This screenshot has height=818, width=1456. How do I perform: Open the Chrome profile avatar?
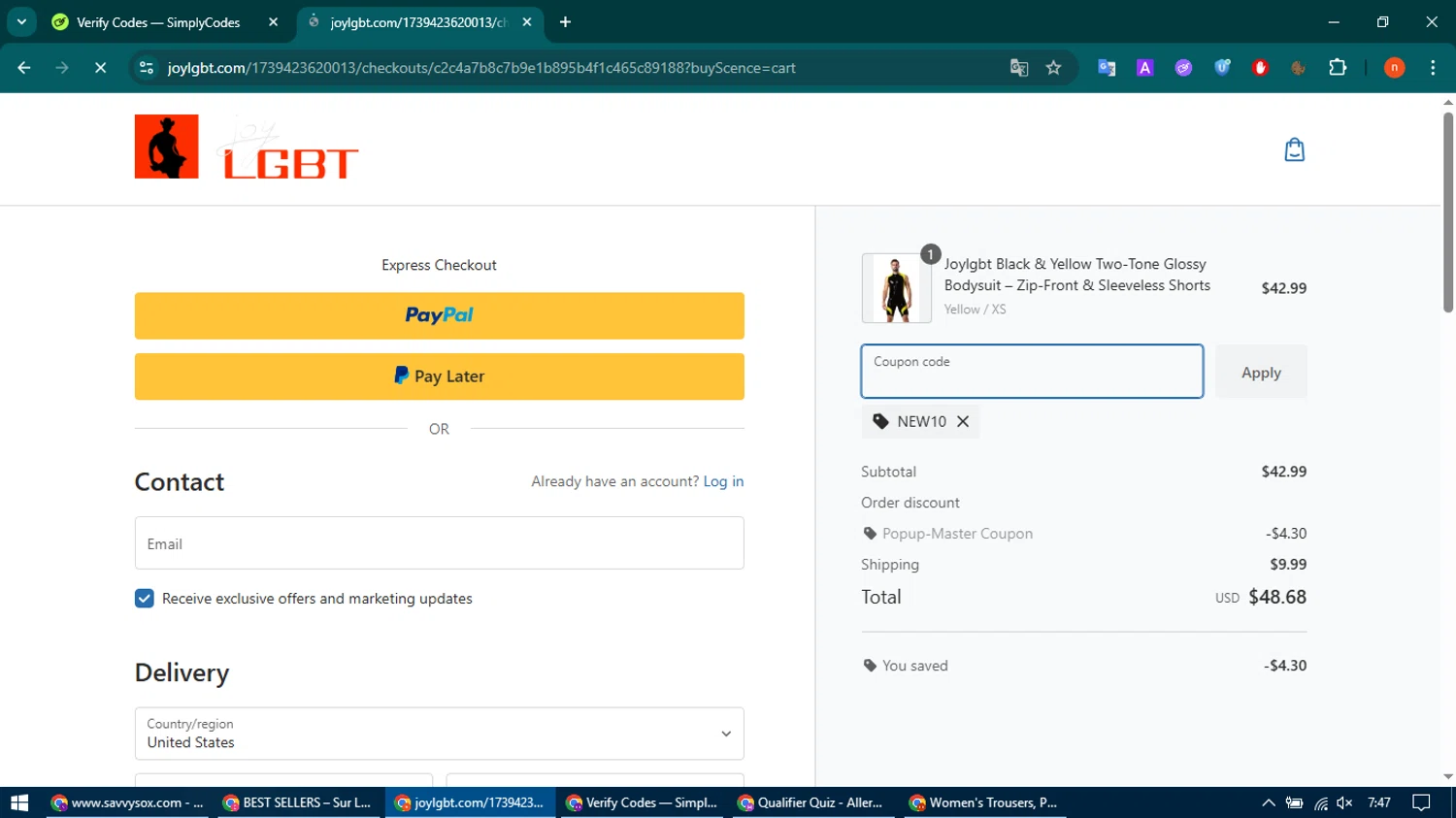pos(1394,68)
